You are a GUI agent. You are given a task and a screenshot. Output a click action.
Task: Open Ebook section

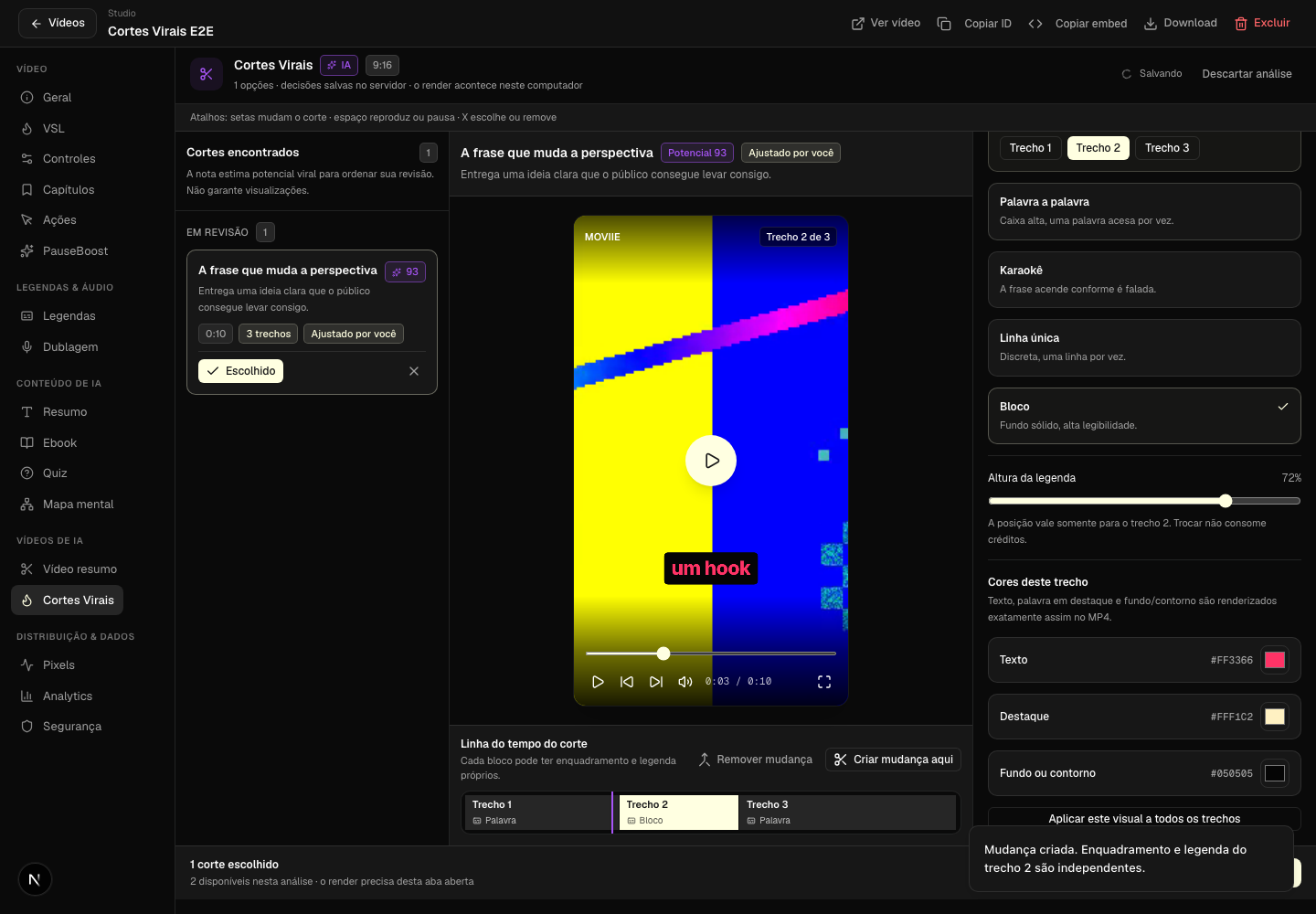point(59,443)
